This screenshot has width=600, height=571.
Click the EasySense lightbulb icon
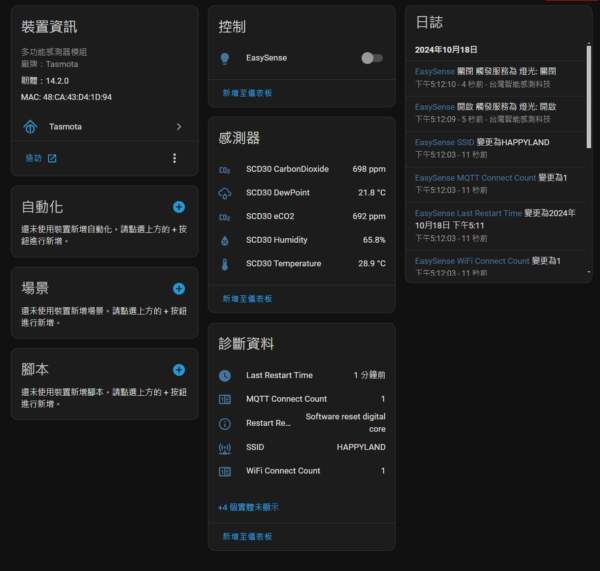click(225, 58)
